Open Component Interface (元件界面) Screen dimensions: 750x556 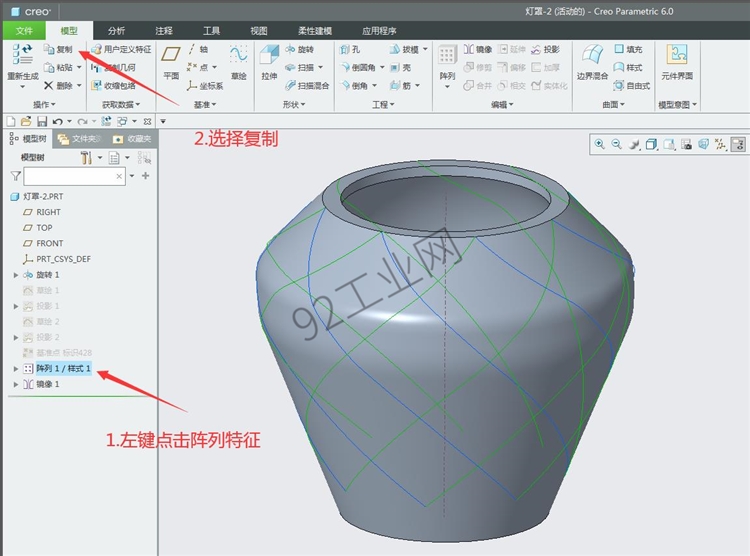(677, 62)
